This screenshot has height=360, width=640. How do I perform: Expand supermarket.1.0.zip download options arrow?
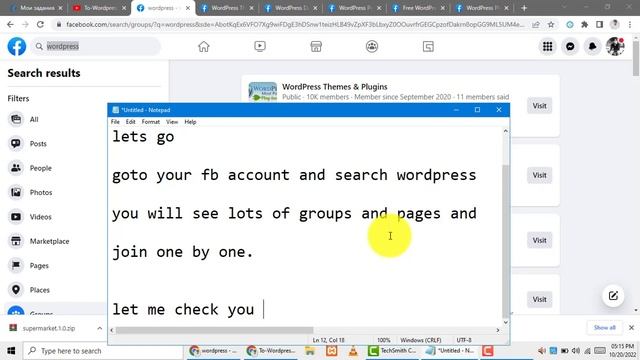(x=99, y=328)
